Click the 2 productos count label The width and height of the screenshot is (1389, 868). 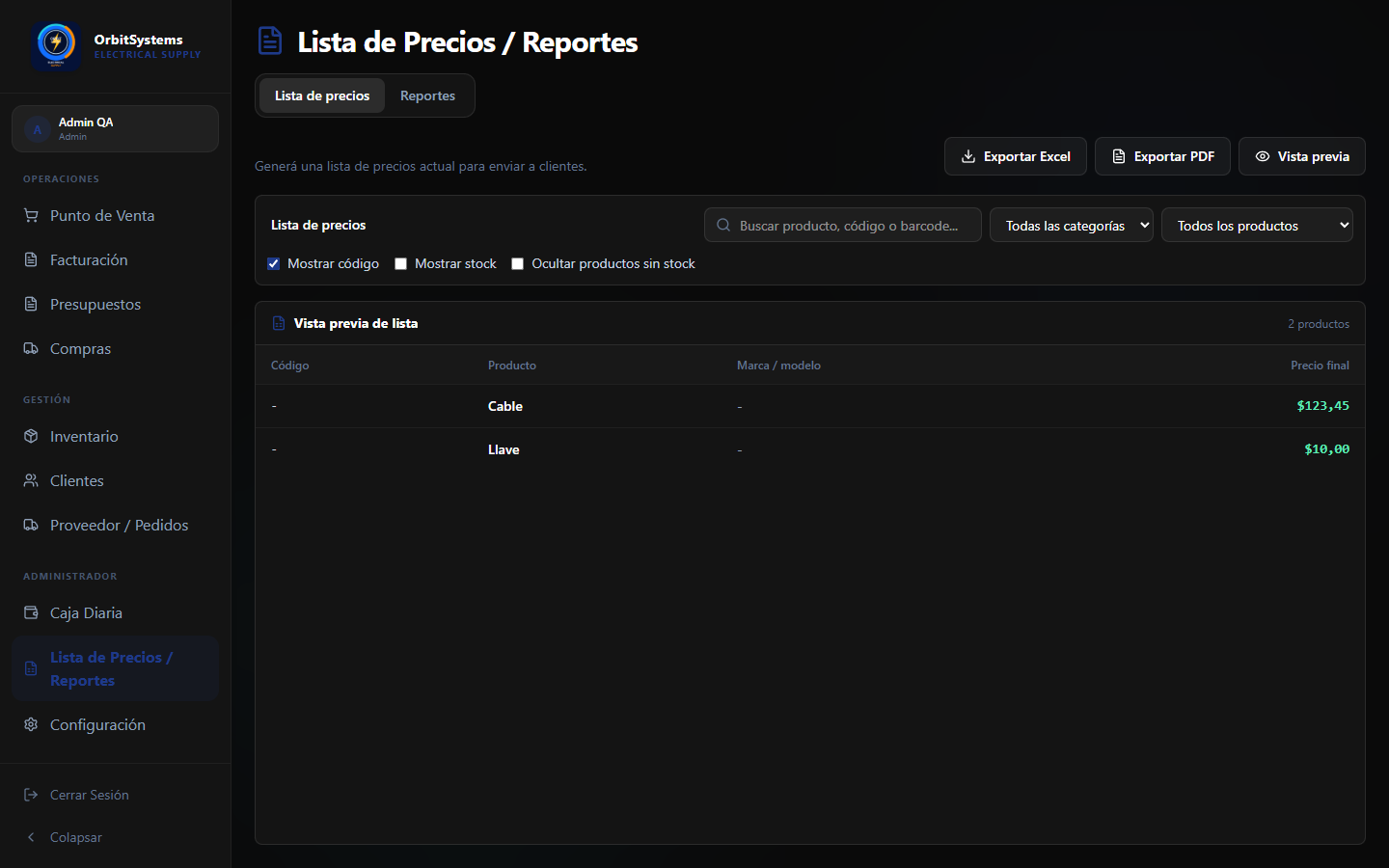(1319, 324)
